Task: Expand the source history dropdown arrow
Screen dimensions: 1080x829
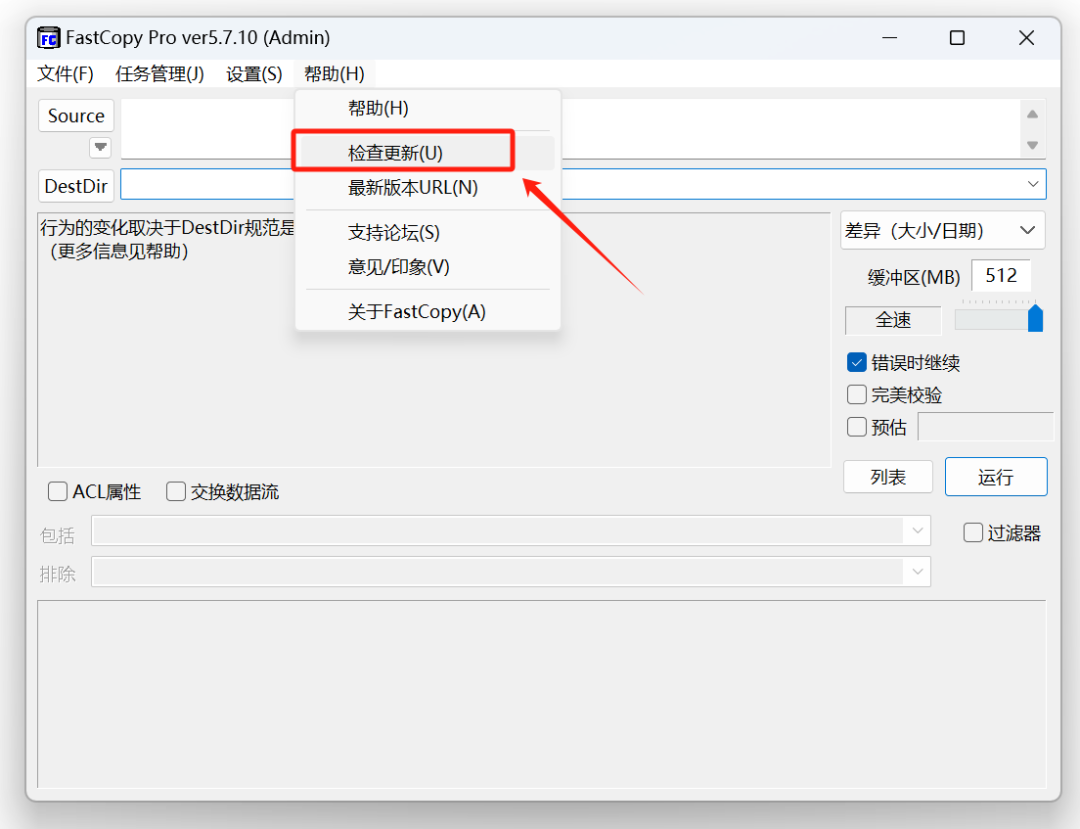Action: coord(101,147)
